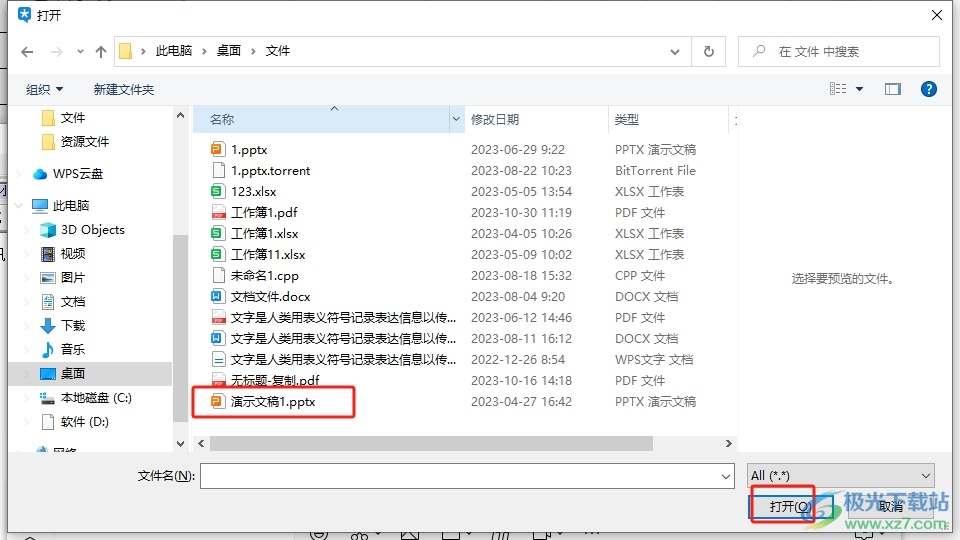Click the 文件名 input field
This screenshot has height=540, width=960.
click(466, 477)
